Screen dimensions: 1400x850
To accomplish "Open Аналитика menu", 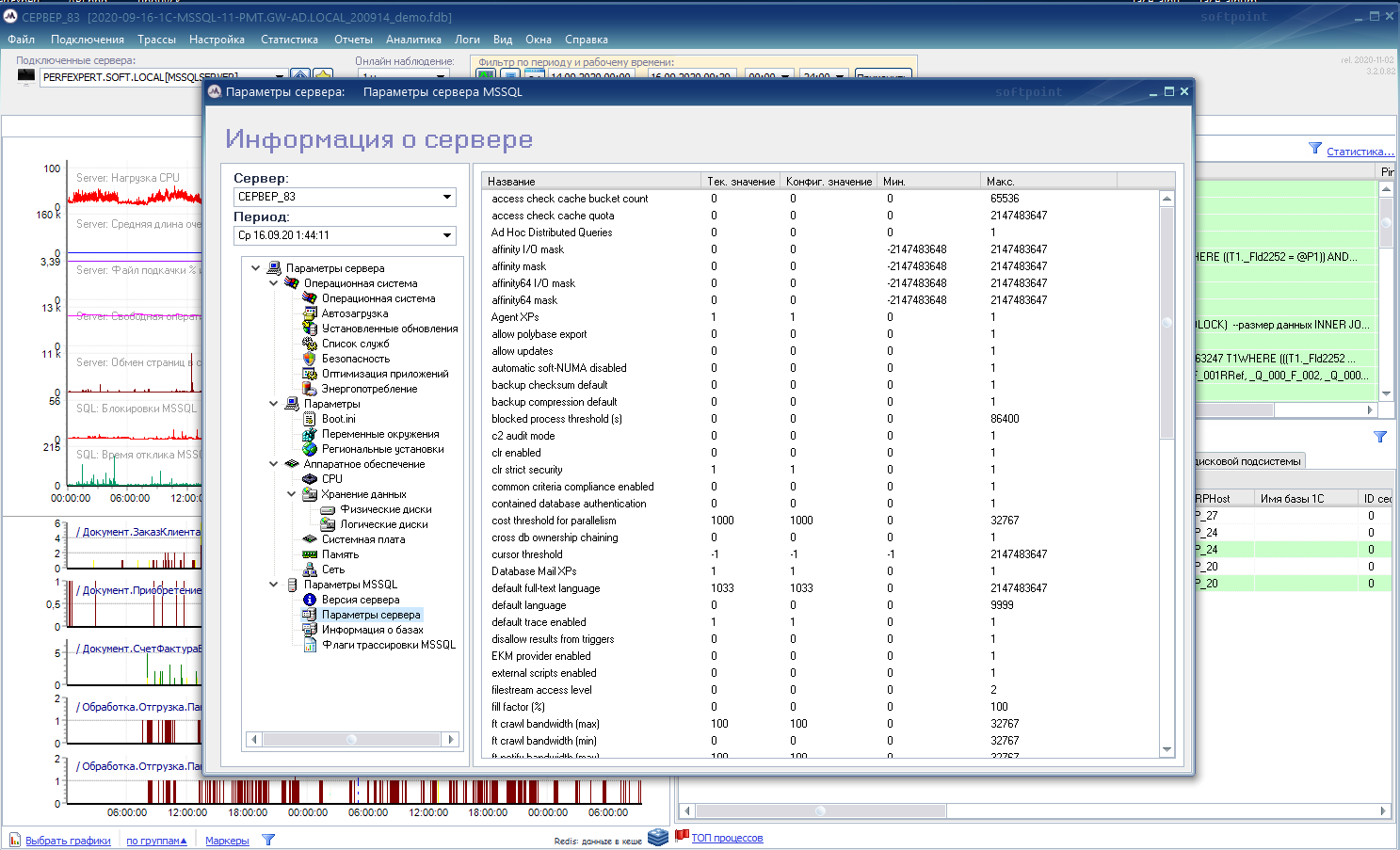I will coord(413,40).
